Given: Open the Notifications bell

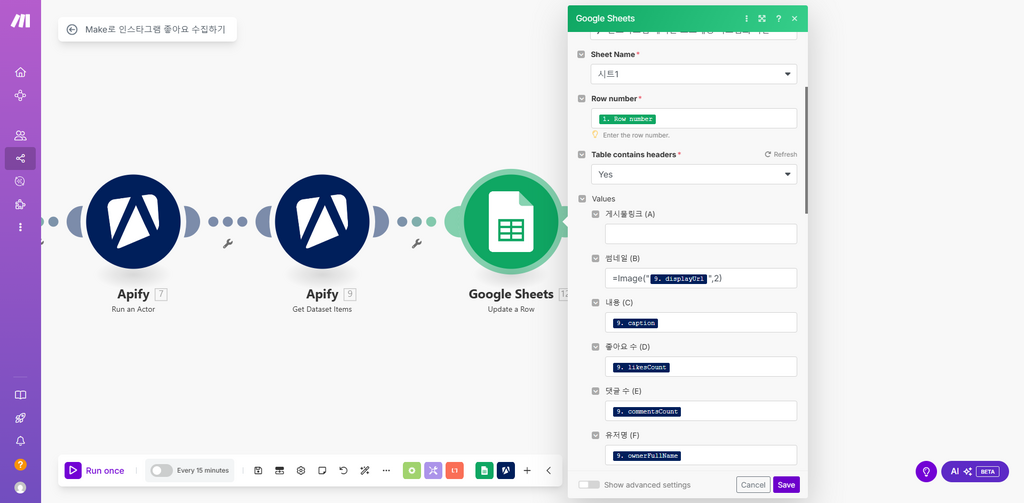Looking at the screenshot, I should coord(20,441).
